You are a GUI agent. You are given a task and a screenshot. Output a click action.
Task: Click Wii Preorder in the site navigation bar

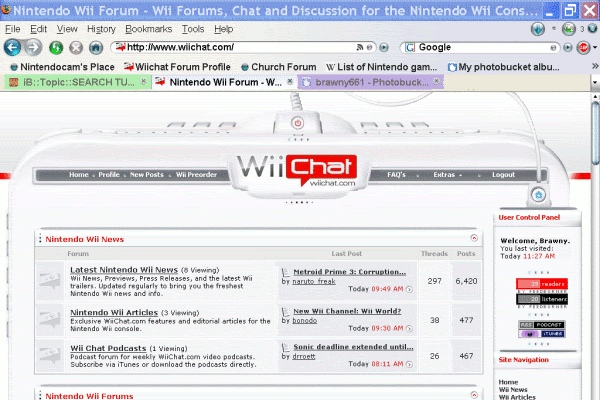[196, 175]
